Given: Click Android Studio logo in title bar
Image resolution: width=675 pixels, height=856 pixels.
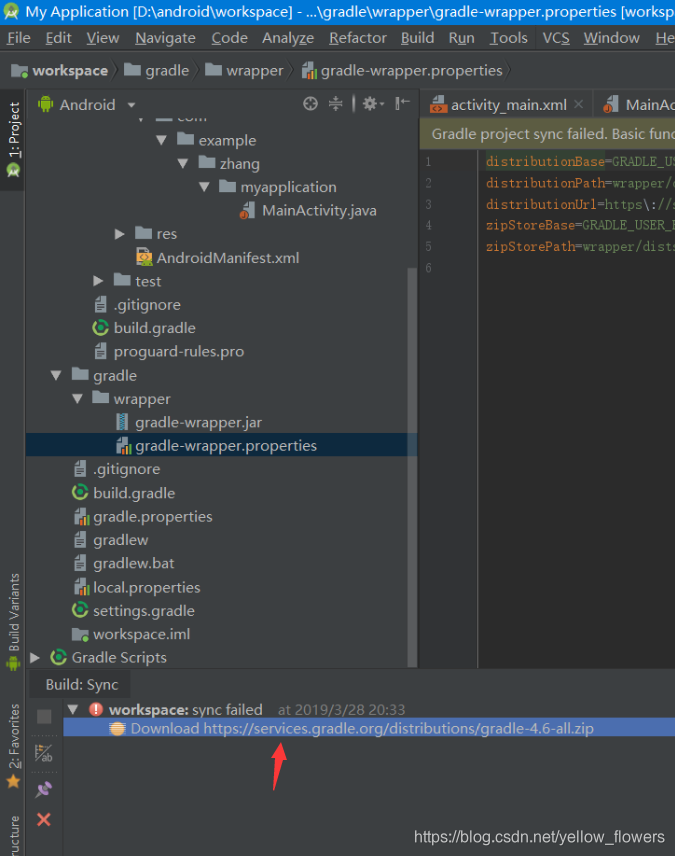Looking at the screenshot, I should (x=11, y=11).
